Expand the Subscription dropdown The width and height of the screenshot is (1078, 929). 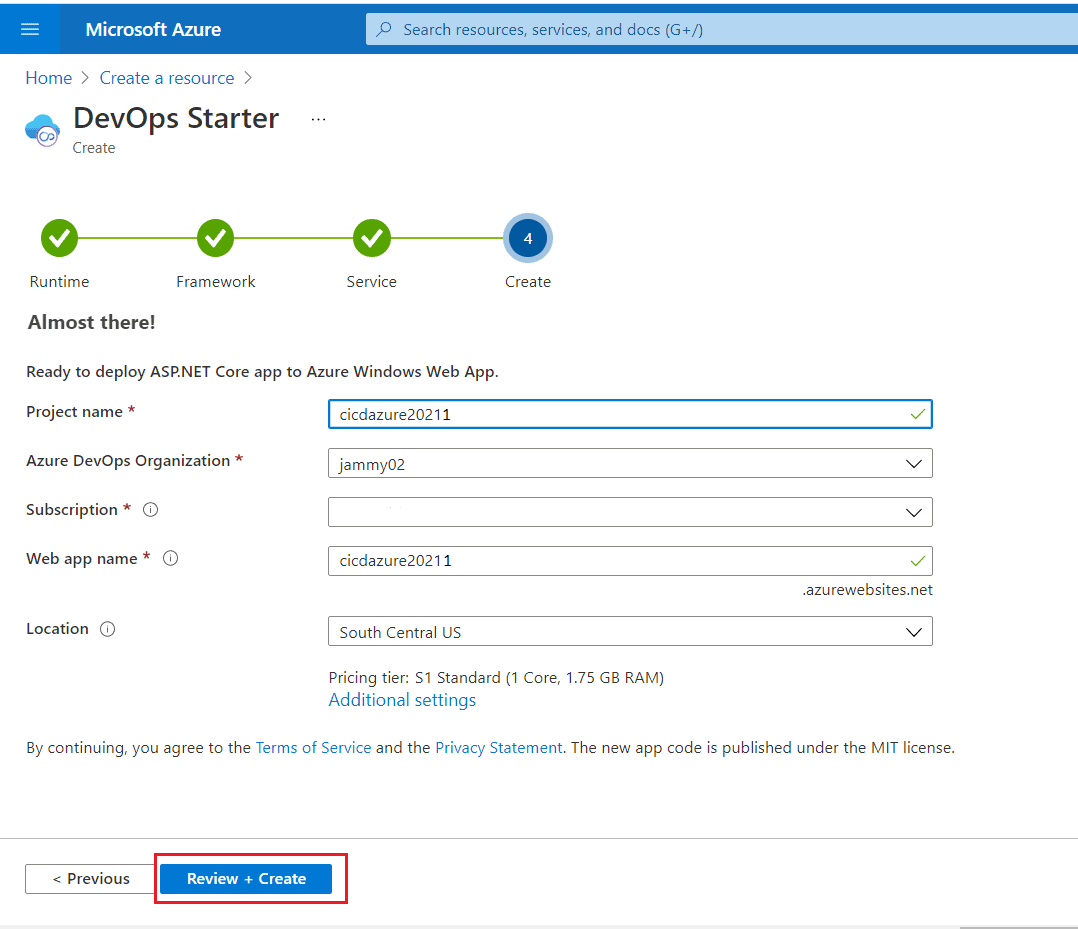point(913,512)
